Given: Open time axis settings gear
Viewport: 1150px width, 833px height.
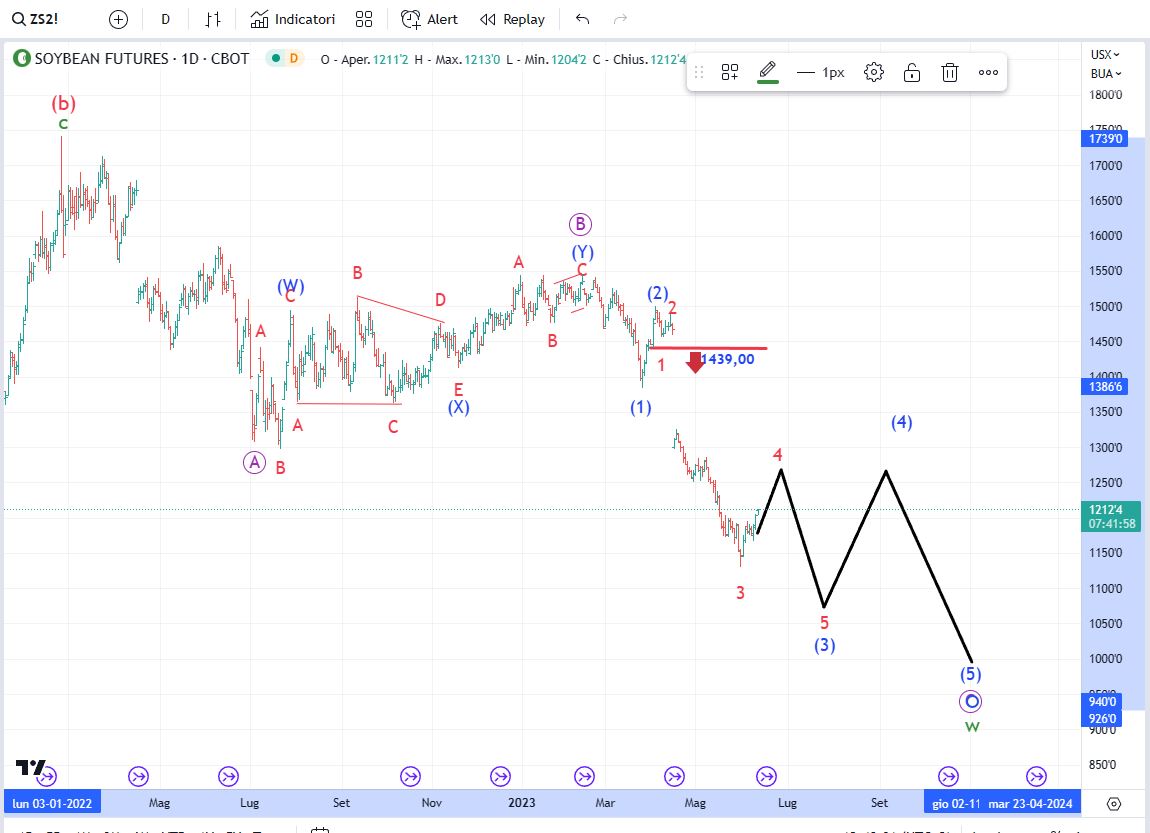Looking at the screenshot, I should coord(1113,804).
